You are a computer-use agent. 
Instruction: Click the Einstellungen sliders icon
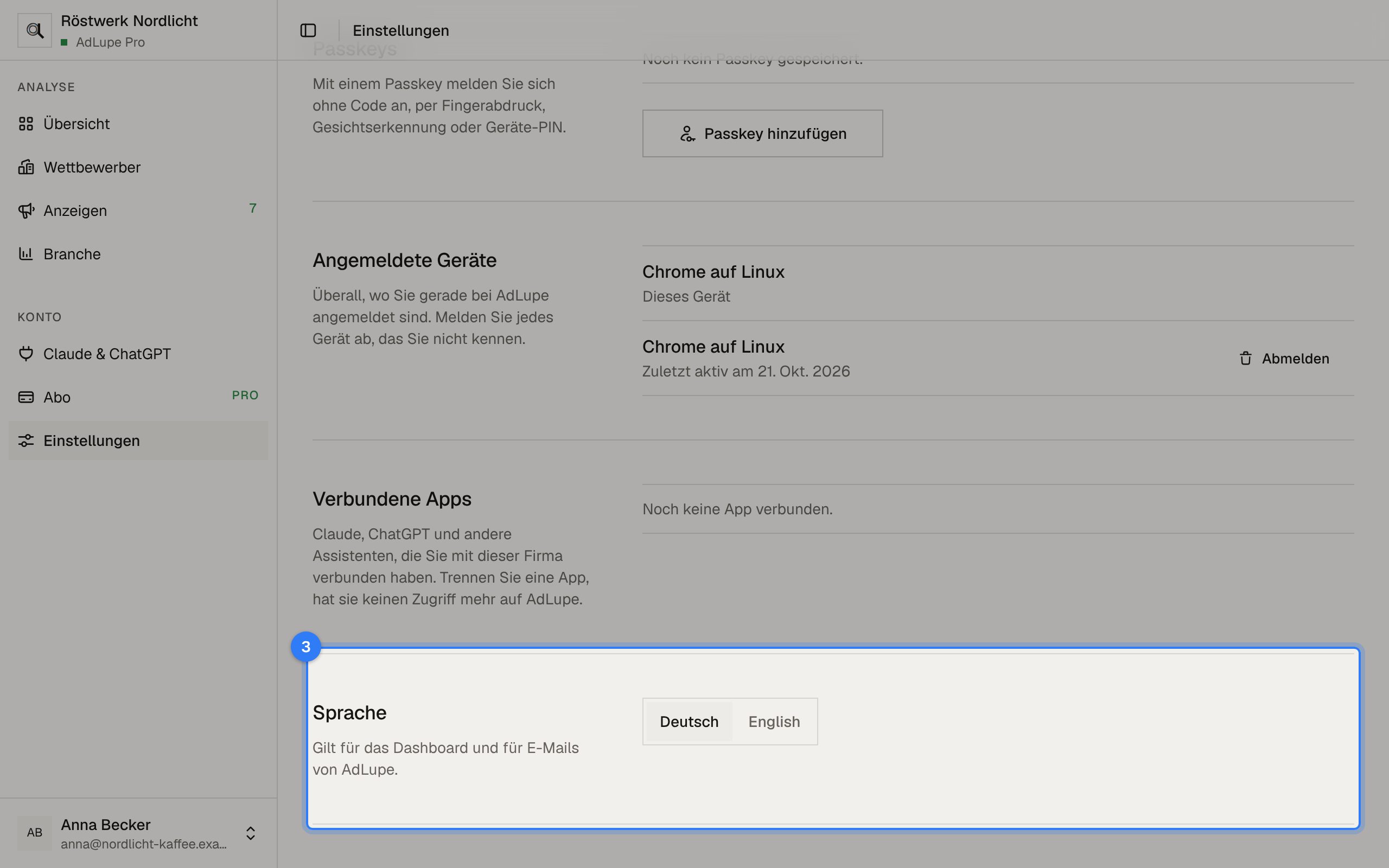coord(26,441)
